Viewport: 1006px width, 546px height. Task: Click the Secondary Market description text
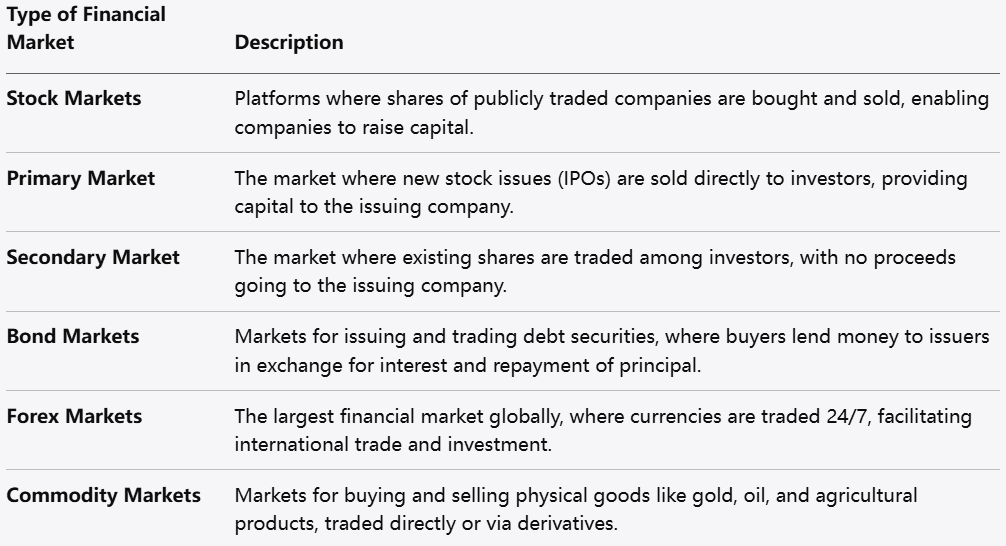595,271
